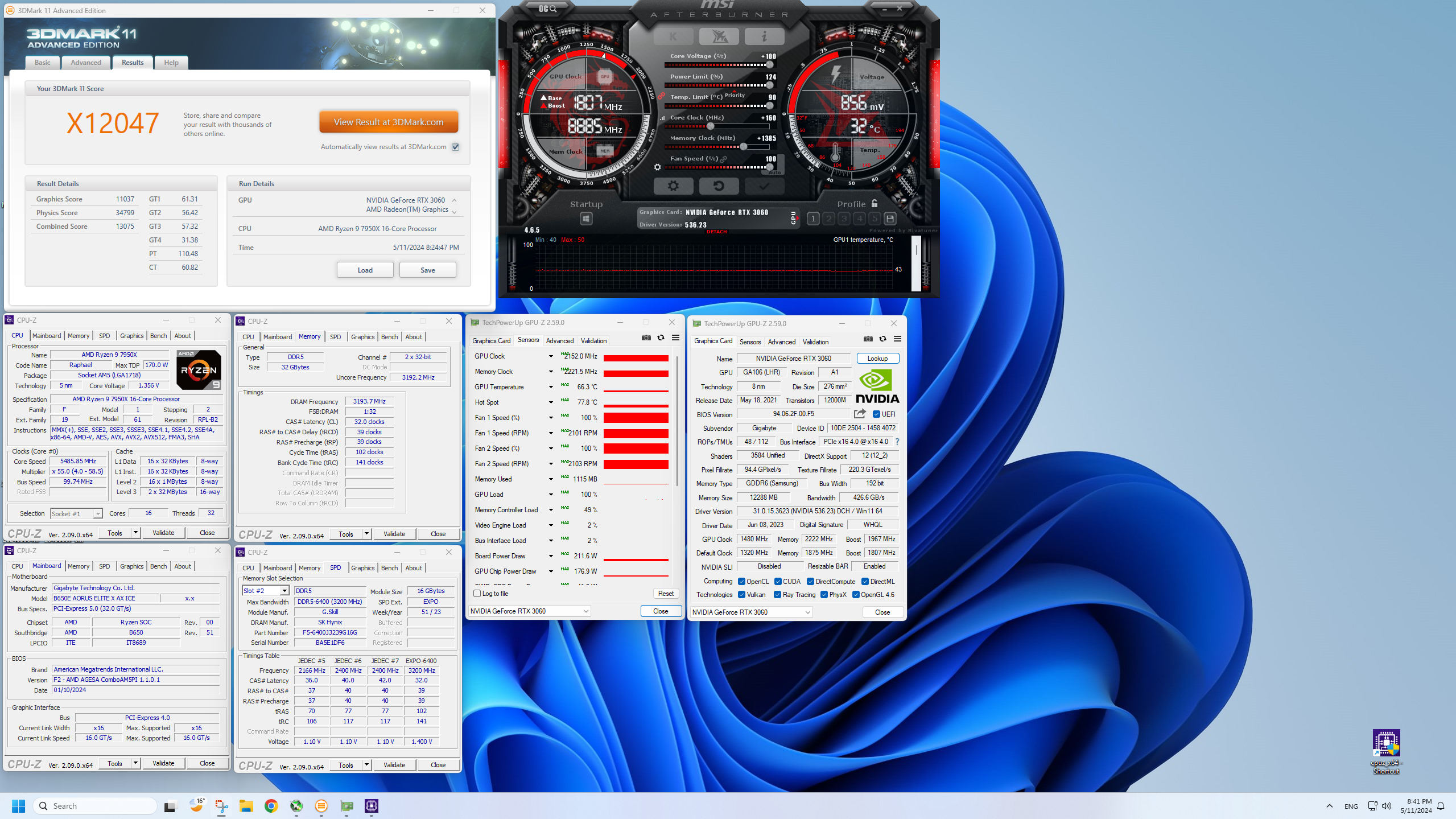Toggle PhysX checkbox in GPU-Z
The height and width of the screenshot is (819, 1456).
(824, 595)
